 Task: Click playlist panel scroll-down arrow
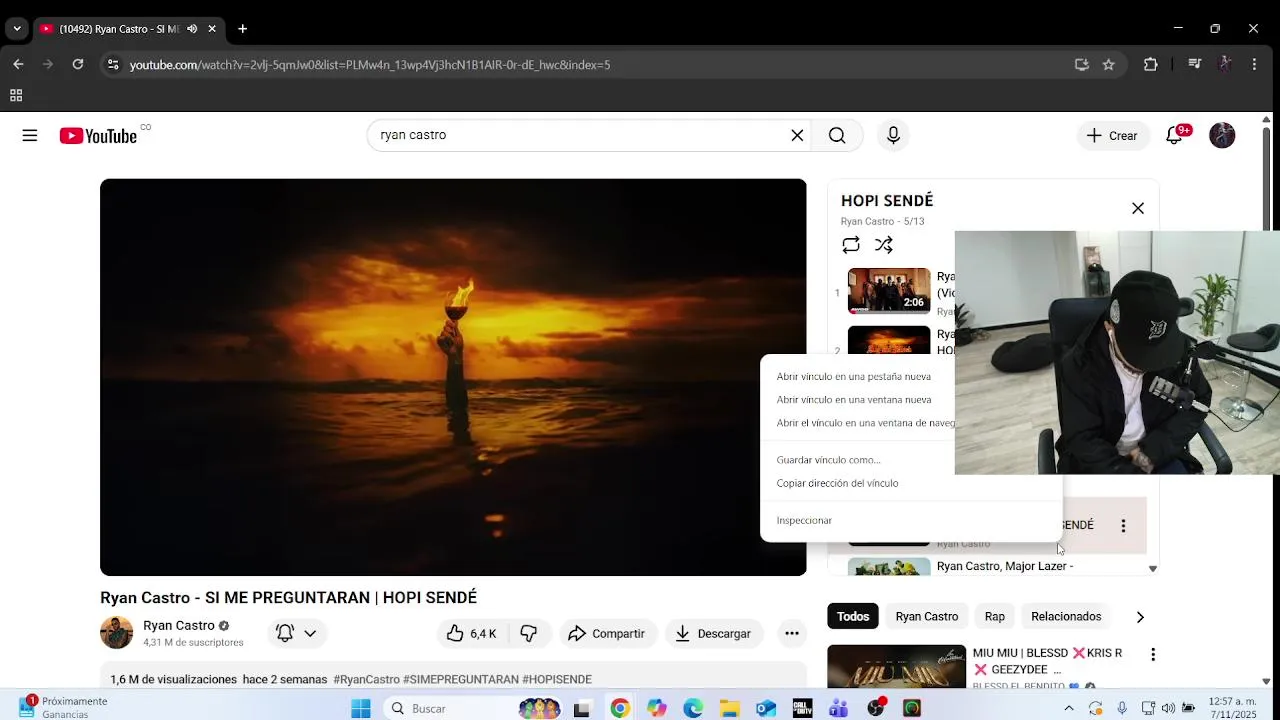point(1152,569)
